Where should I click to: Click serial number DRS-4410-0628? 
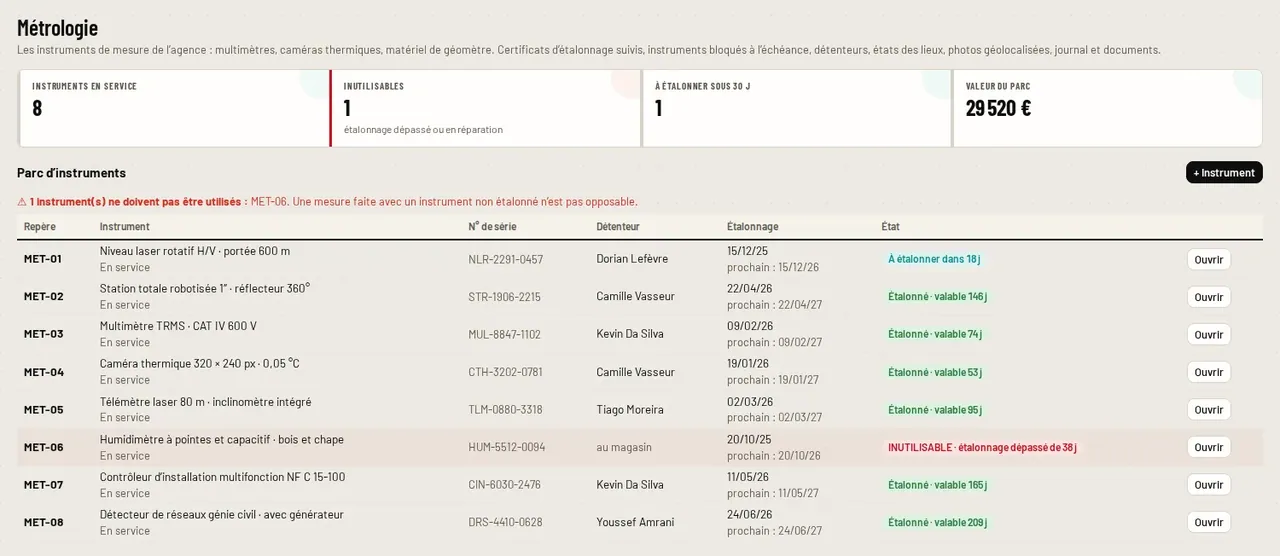tap(505, 522)
